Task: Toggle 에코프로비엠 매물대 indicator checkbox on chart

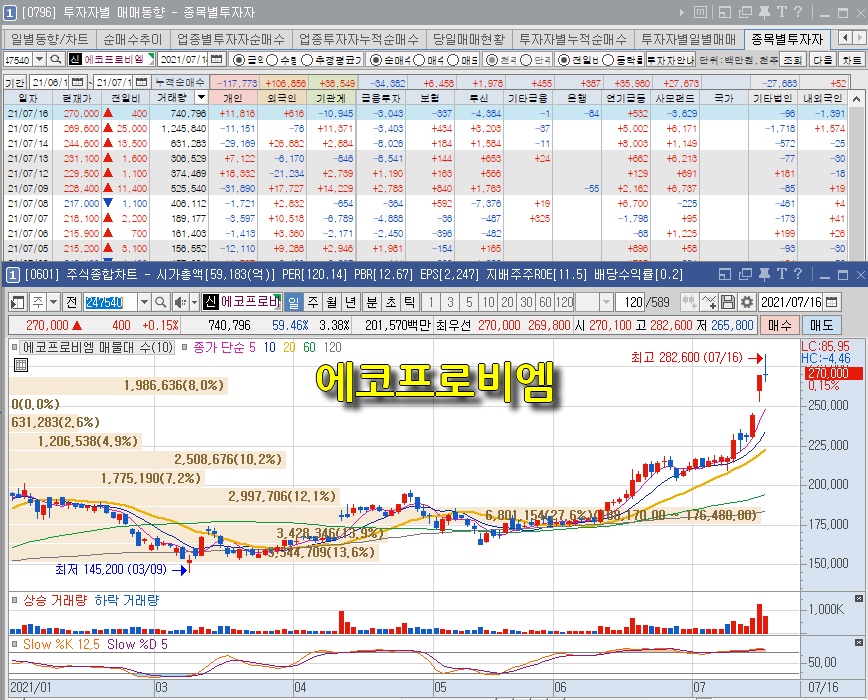Action: pyautogui.click(x=14, y=348)
